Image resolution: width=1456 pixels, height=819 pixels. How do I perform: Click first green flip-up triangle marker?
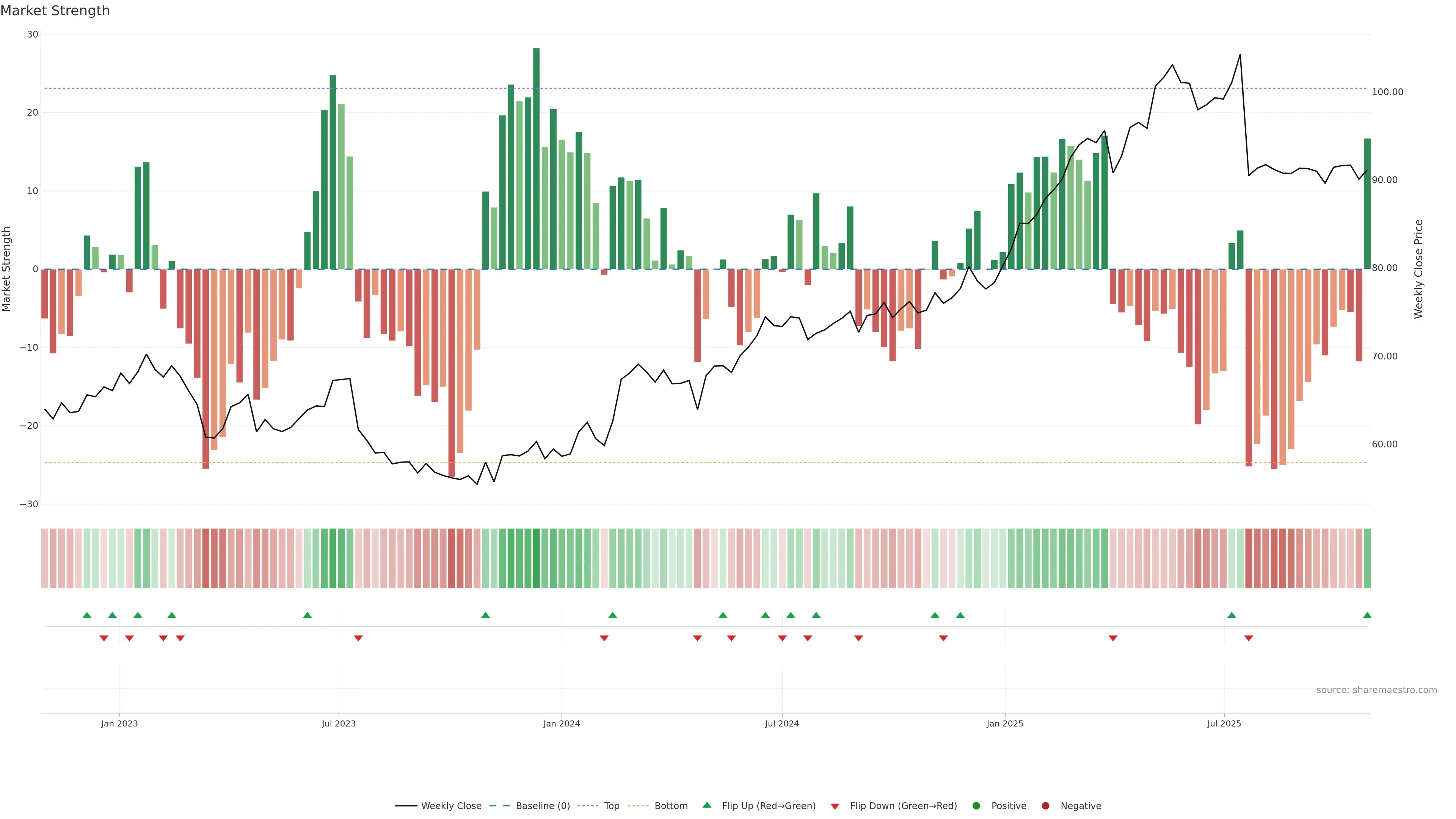click(x=86, y=615)
